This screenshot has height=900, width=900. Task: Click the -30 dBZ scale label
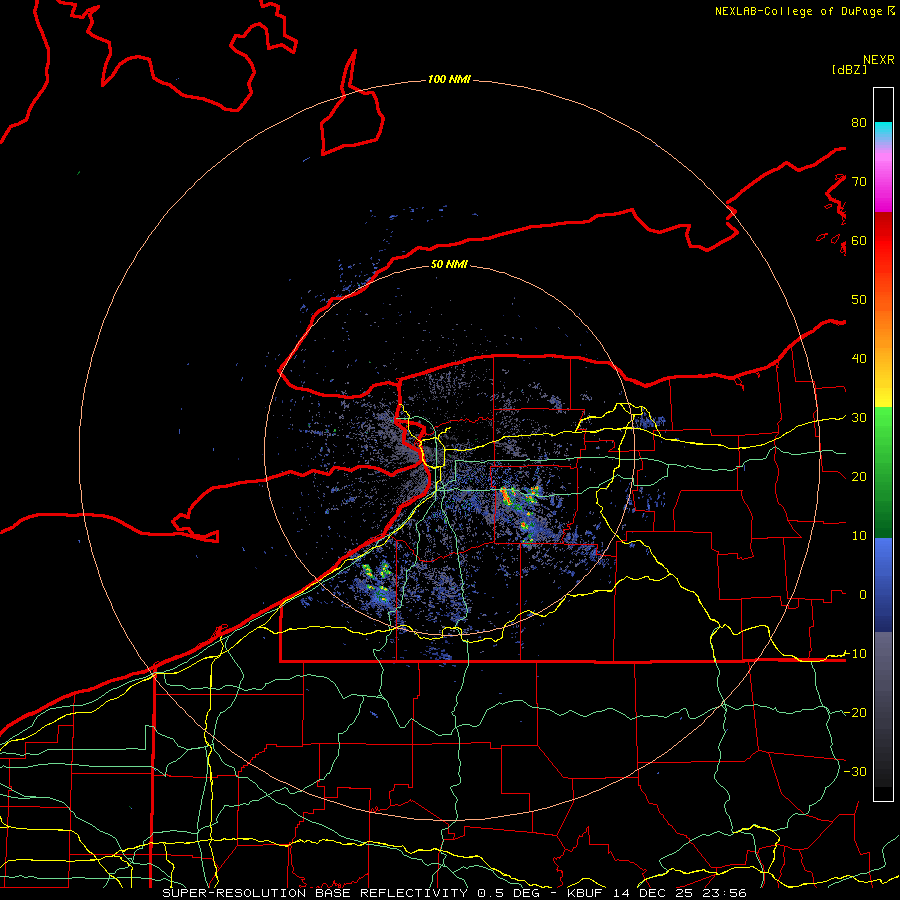click(x=855, y=771)
